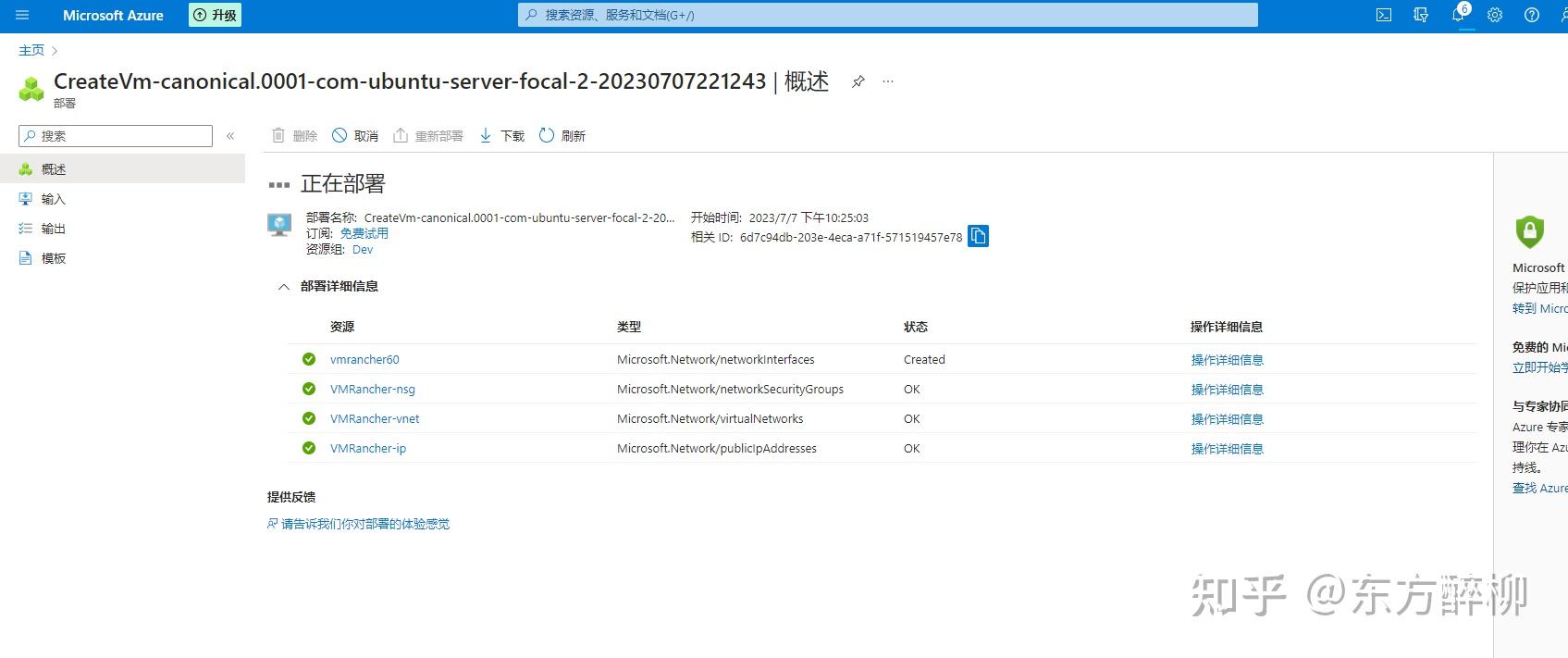Copy the correlation ID with copy icon
The image size is (1568, 658).
pyautogui.click(x=979, y=237)
